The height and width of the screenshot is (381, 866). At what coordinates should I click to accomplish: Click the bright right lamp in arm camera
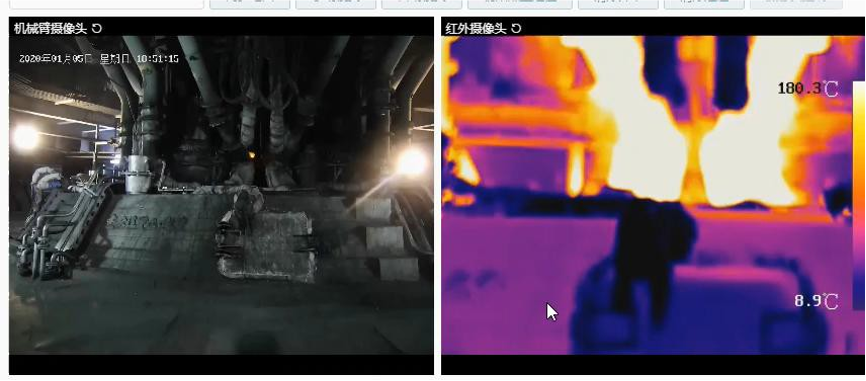click(412, 163)
